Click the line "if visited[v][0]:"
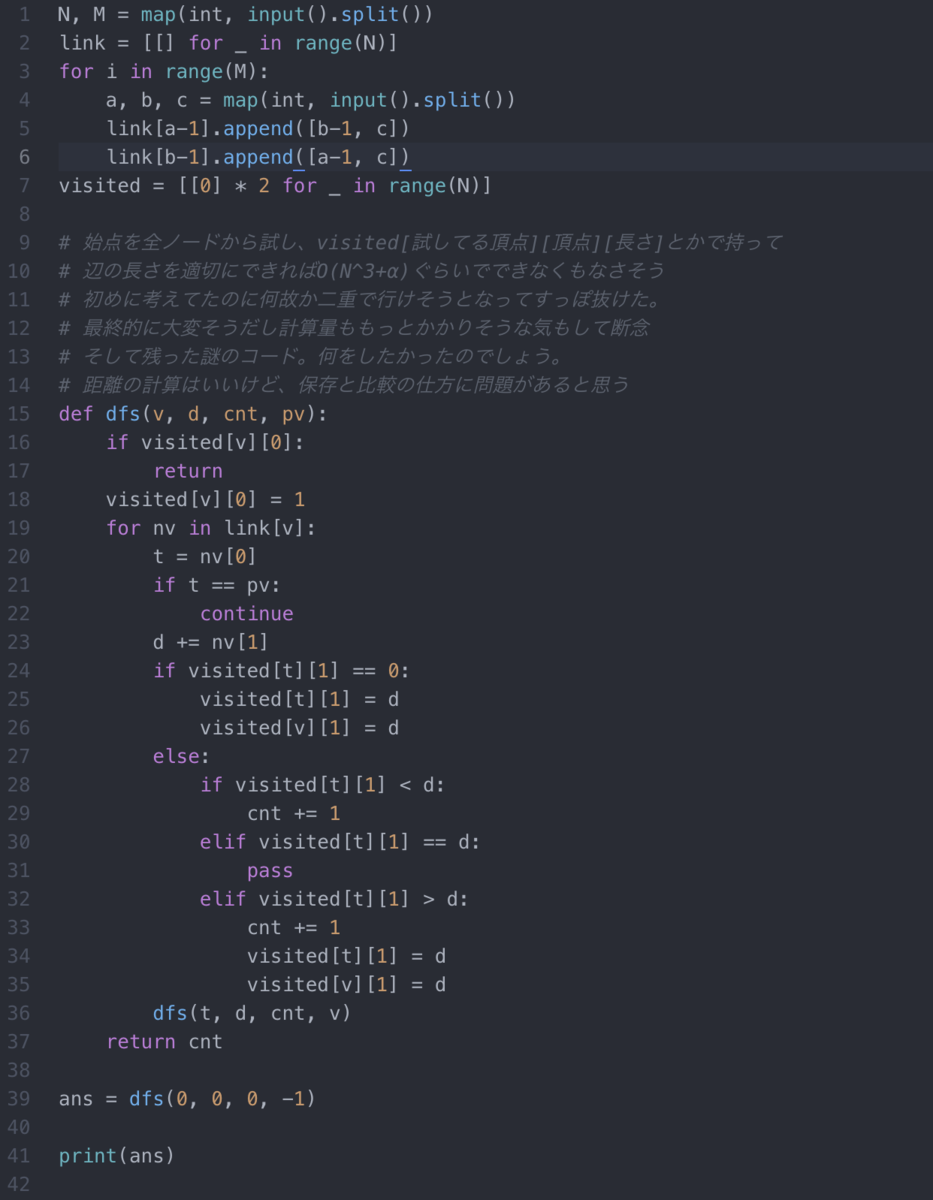The image size is (933, 1200). [x=205, y=442]
